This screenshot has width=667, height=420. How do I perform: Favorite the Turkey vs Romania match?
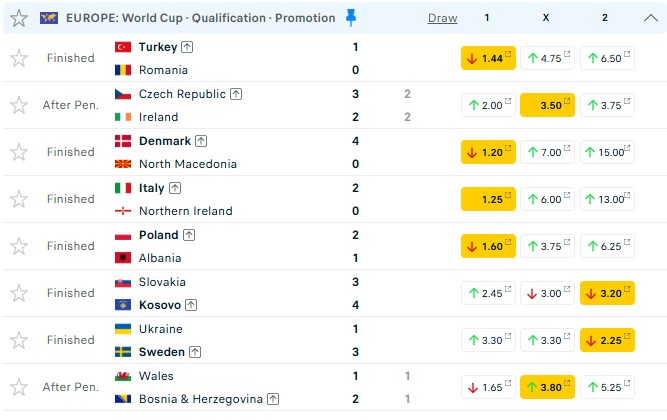tap(18, 58)
